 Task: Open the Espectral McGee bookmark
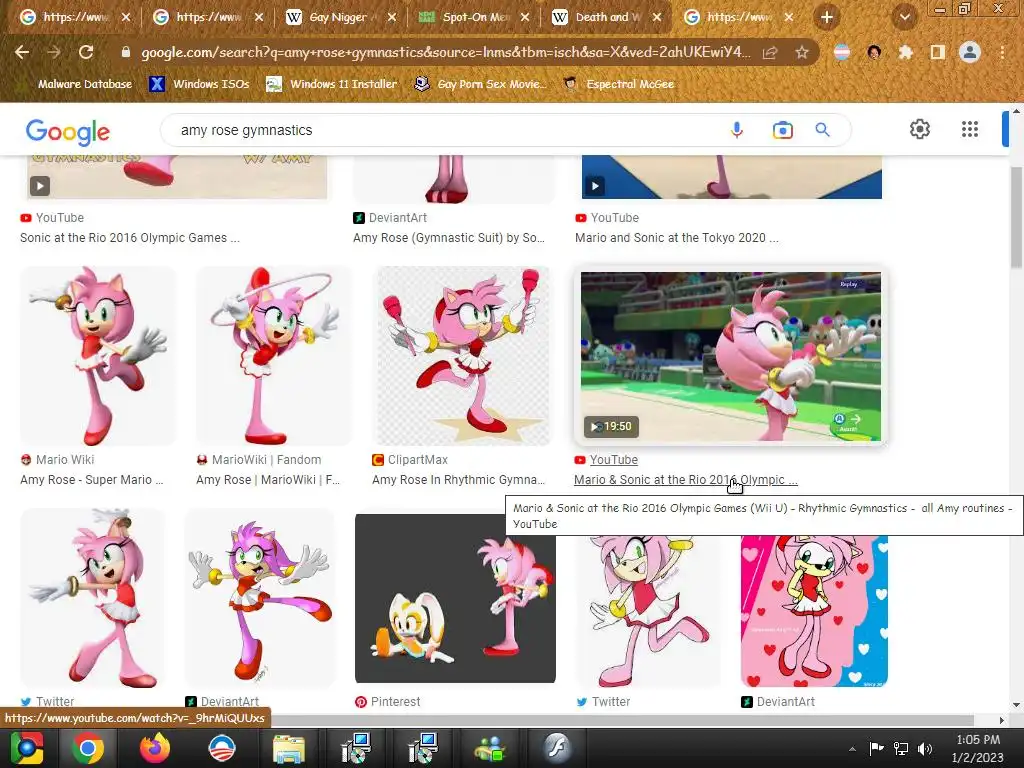point(619,84)
